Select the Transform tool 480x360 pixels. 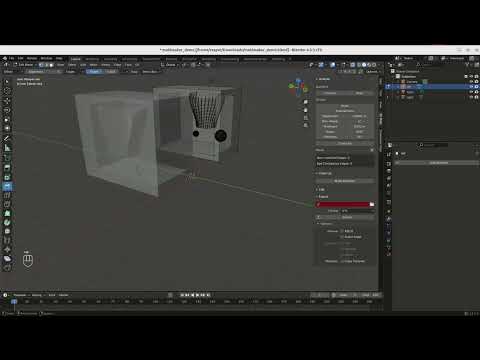pos(7,128)
